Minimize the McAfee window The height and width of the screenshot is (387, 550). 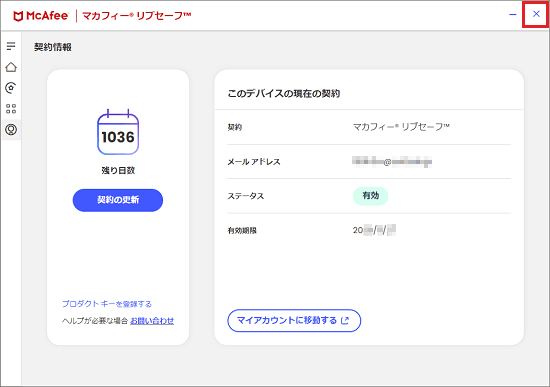pyautogui.click(x=512, y=14)
